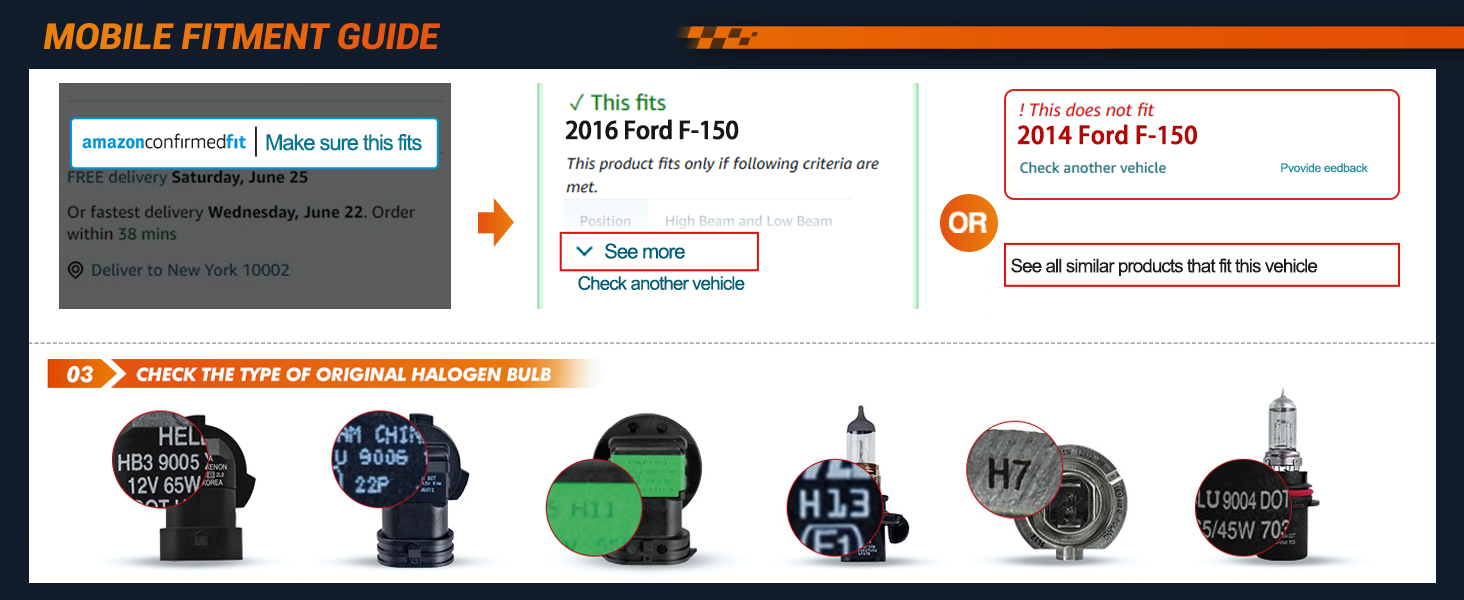This screenshot has height=600, width=1464.
Task: Click the amazonconfirmedfit logo
Action: (164, 142)
